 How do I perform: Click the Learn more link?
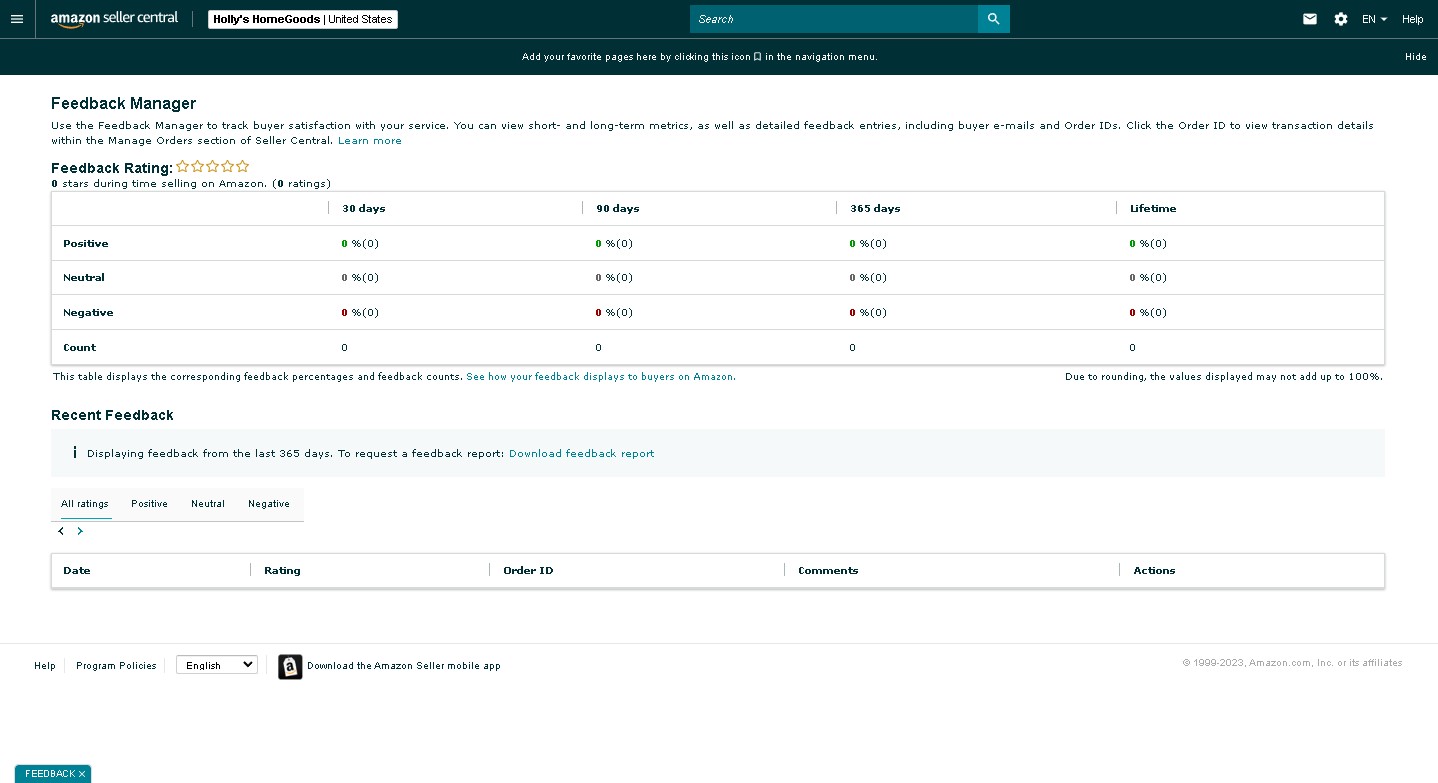[370, 141]
